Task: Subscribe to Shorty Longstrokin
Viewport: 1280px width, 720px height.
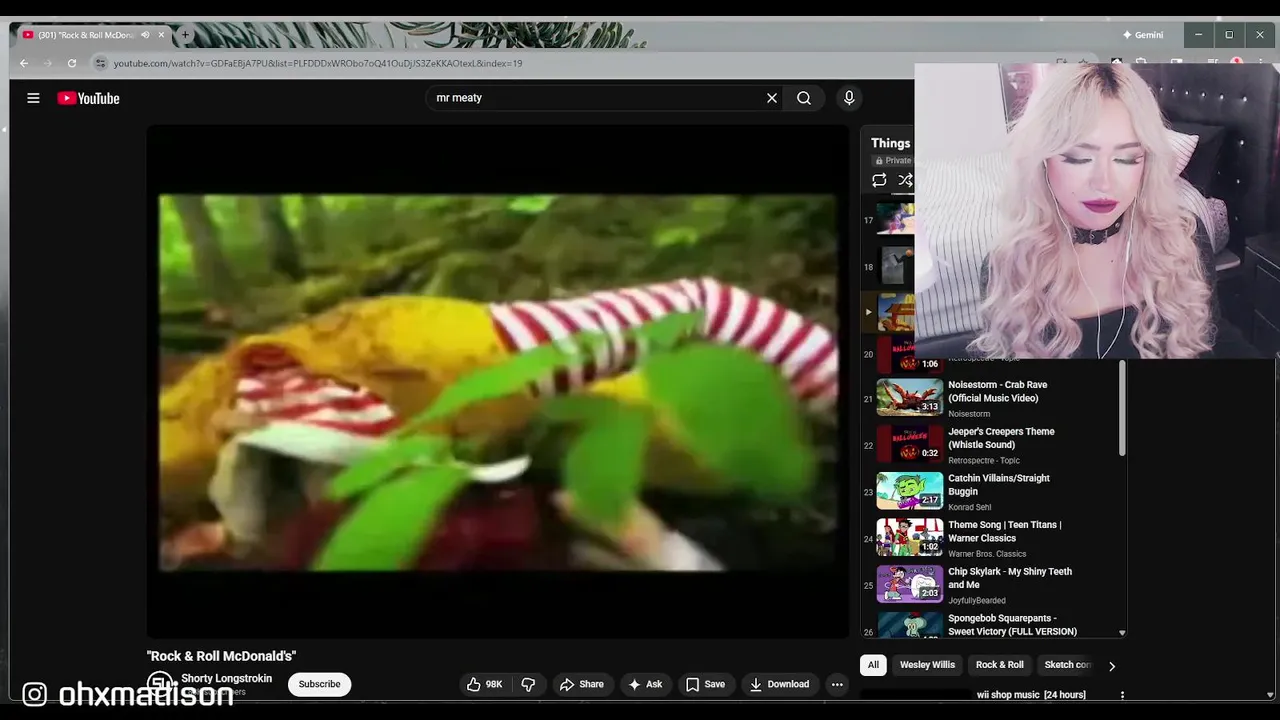Action: [x=320, y=684]
